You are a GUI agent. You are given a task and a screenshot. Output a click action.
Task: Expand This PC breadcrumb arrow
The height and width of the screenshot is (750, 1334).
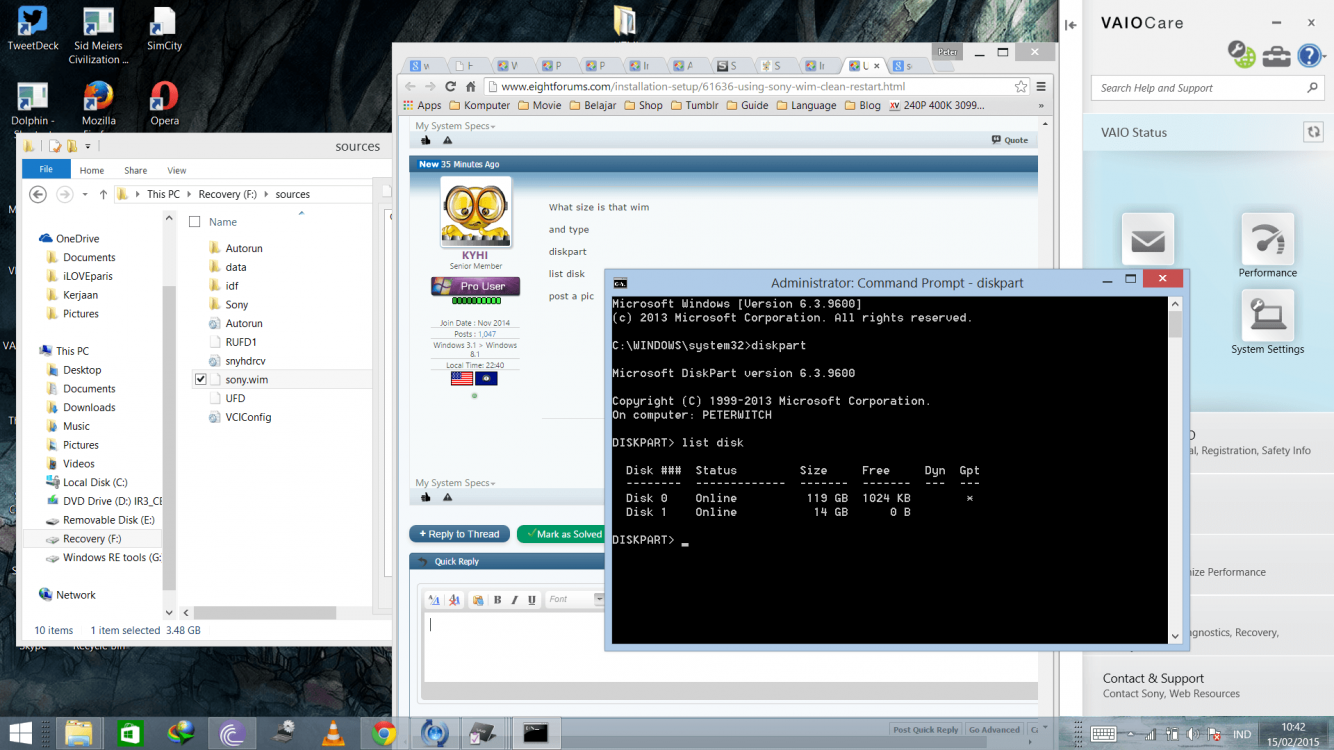[x=190, y=195]
